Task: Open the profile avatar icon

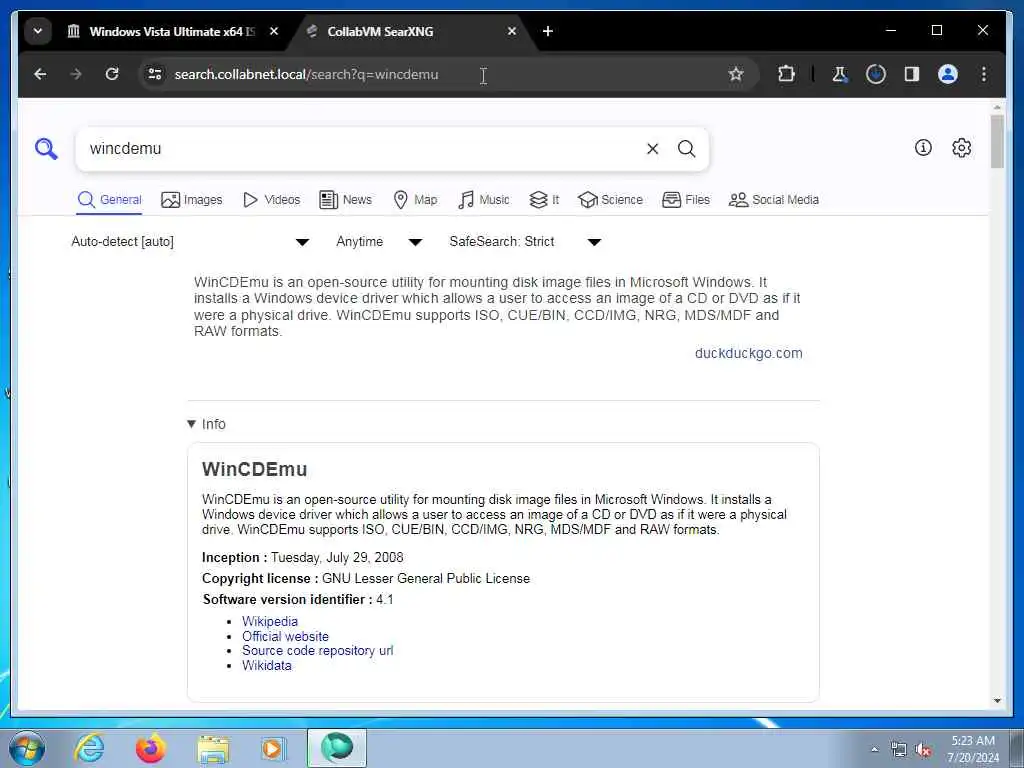Action: (x=948, y=74)
